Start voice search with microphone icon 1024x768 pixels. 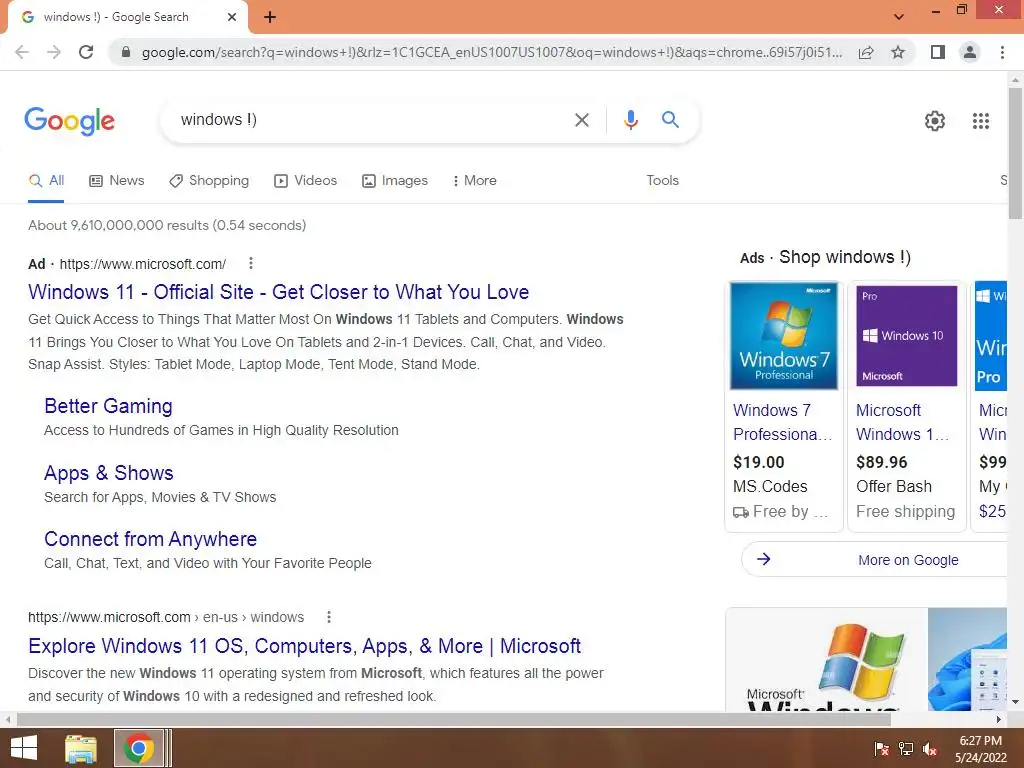tap(630, 120)
